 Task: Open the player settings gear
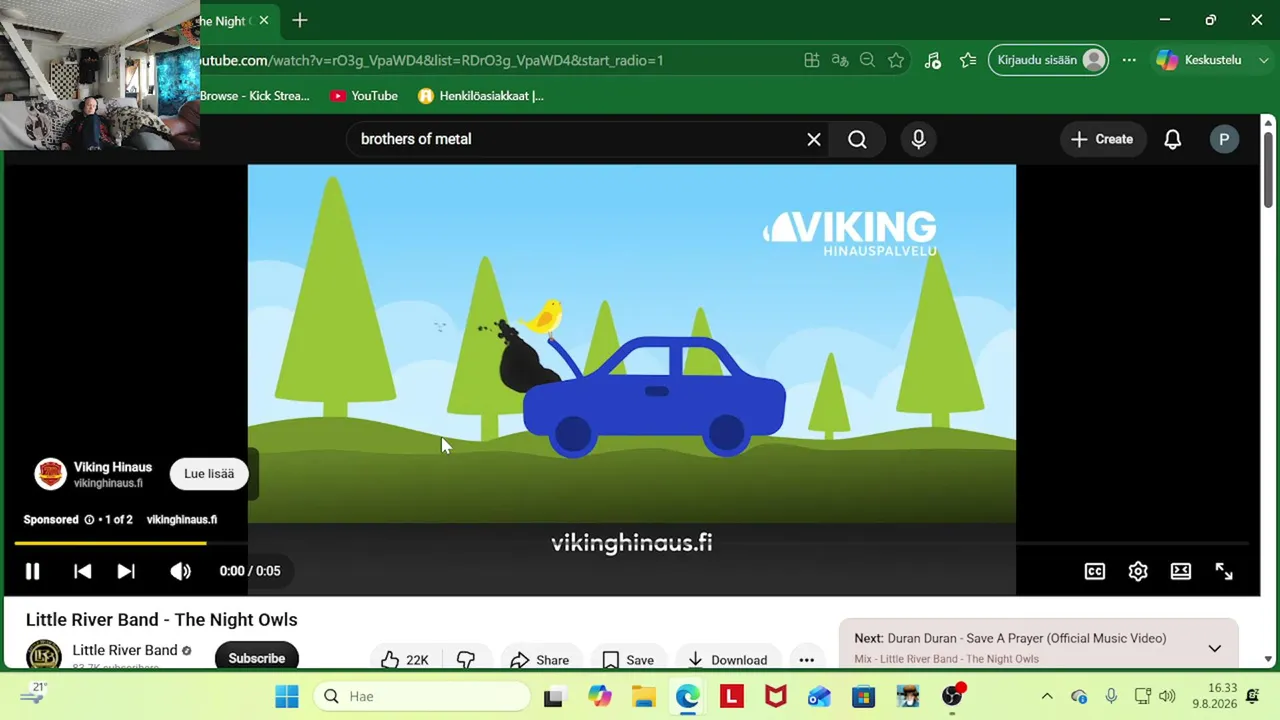[1138, 571]
